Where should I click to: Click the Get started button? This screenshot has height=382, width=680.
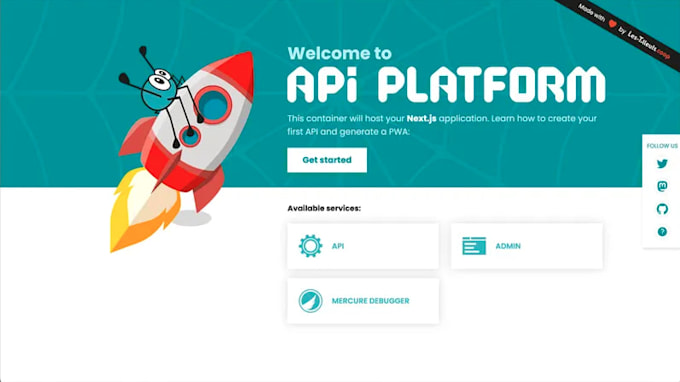327,160
